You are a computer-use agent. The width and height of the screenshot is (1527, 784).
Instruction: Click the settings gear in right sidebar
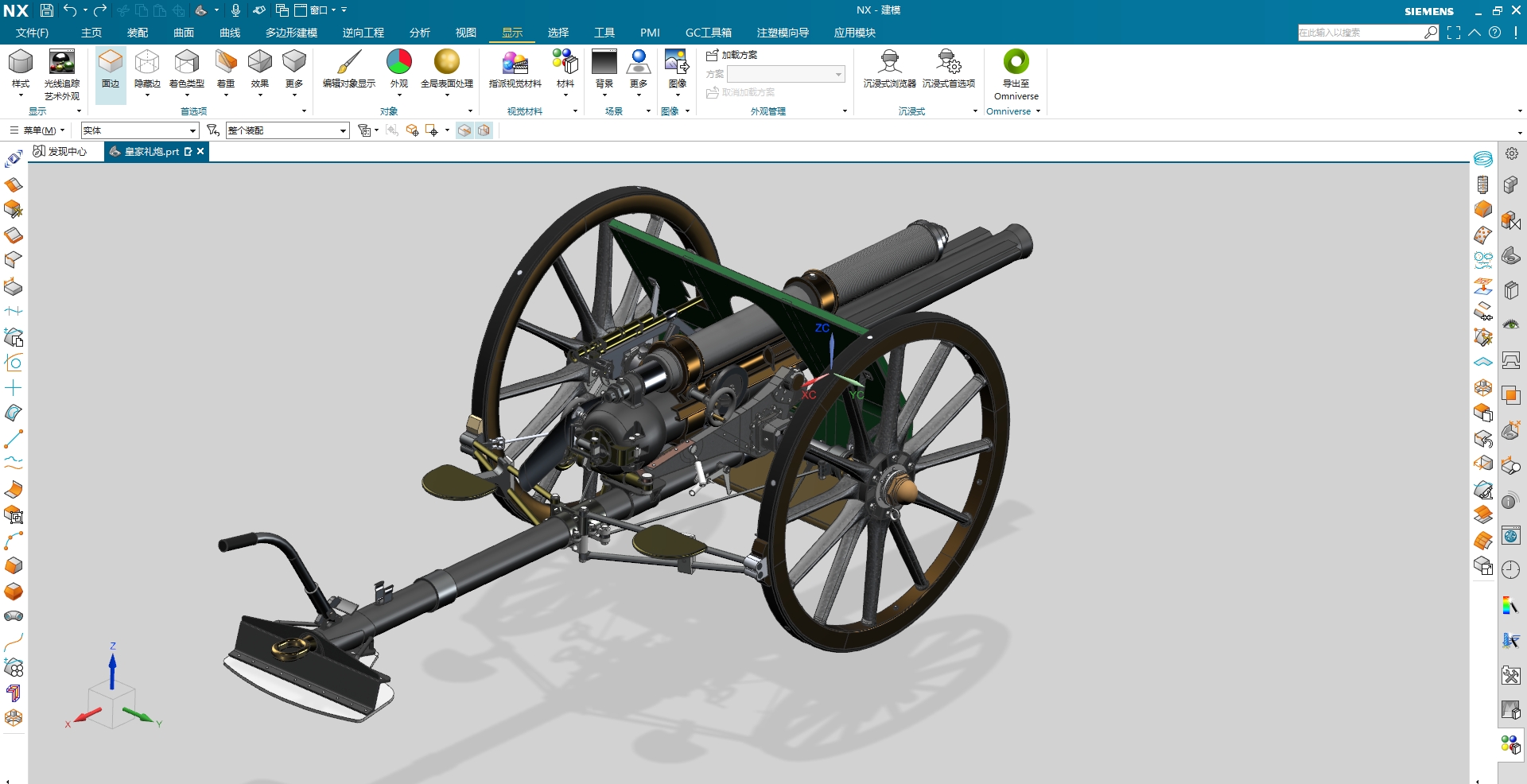coord(1511,154)
